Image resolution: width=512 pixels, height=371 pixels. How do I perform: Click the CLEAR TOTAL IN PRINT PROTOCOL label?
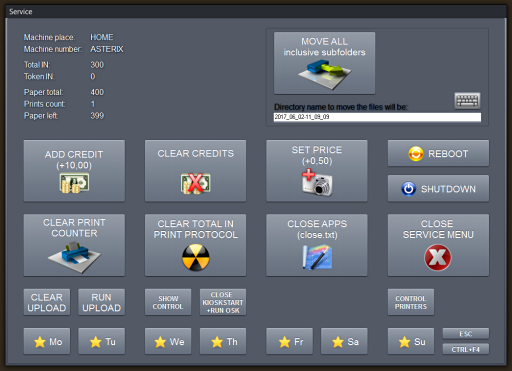pos(196,229)
